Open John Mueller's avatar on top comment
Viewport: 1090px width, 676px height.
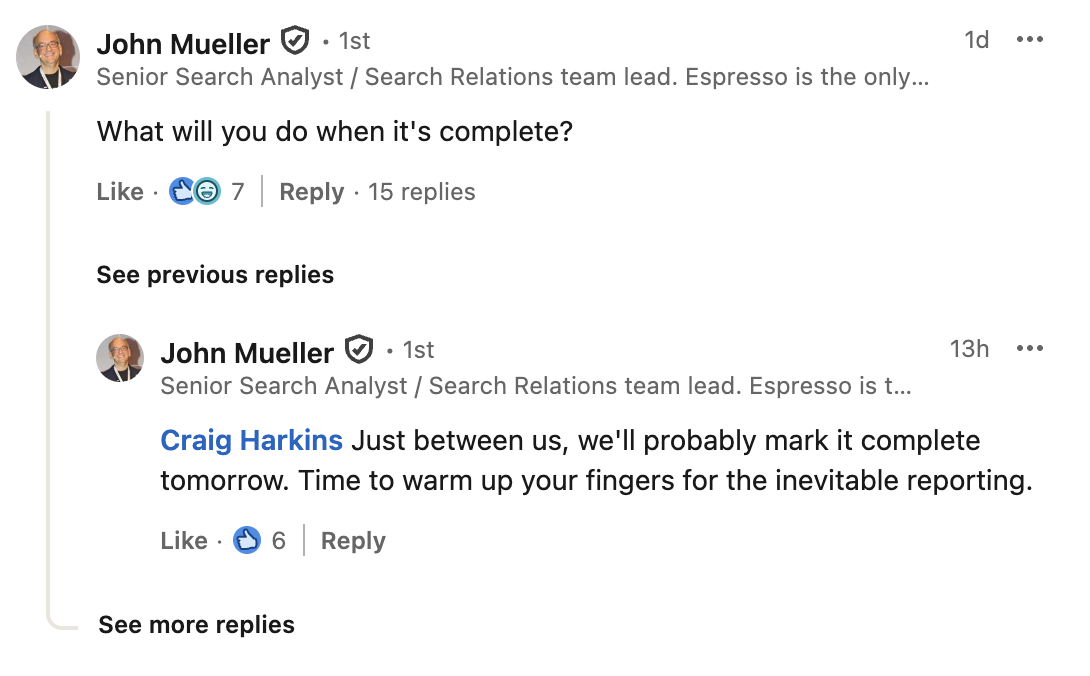coord(48,57)
